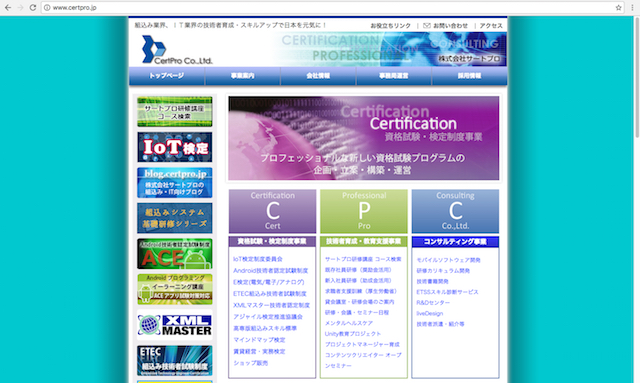Screen dimensions: 640x383
Task: Click the page vertical scrollbar
Action: (x=637, y=78)
